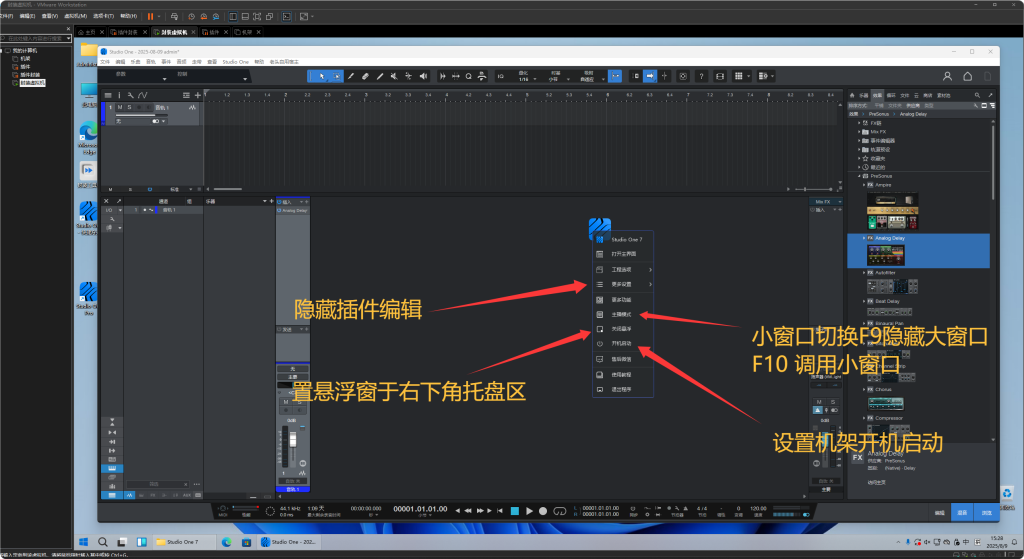Viewport: 1024px width, 559px height.
Task: Click the magnifier zoom tool in the toolbar
Action: click(468, 76)
